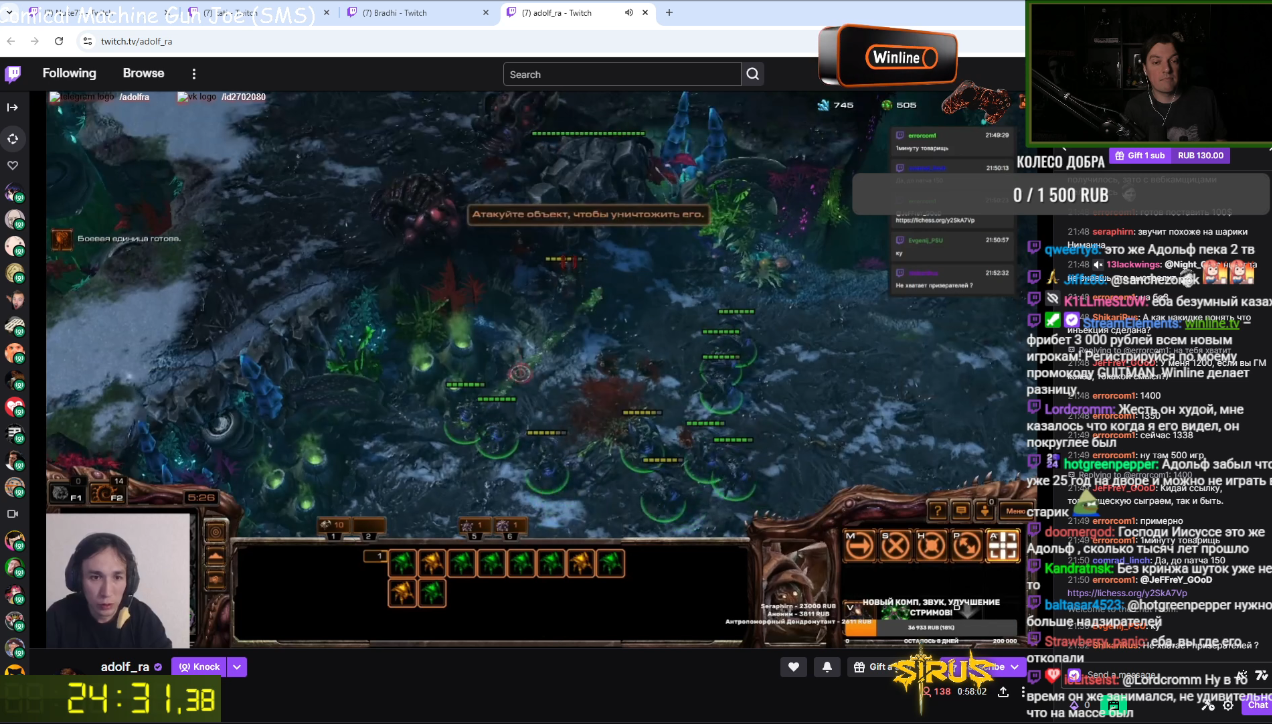This screenshot has height=724, width=1272.
Task: Open the in-game chat message icon
Action: pyautogui.click(x=961, y=510)
